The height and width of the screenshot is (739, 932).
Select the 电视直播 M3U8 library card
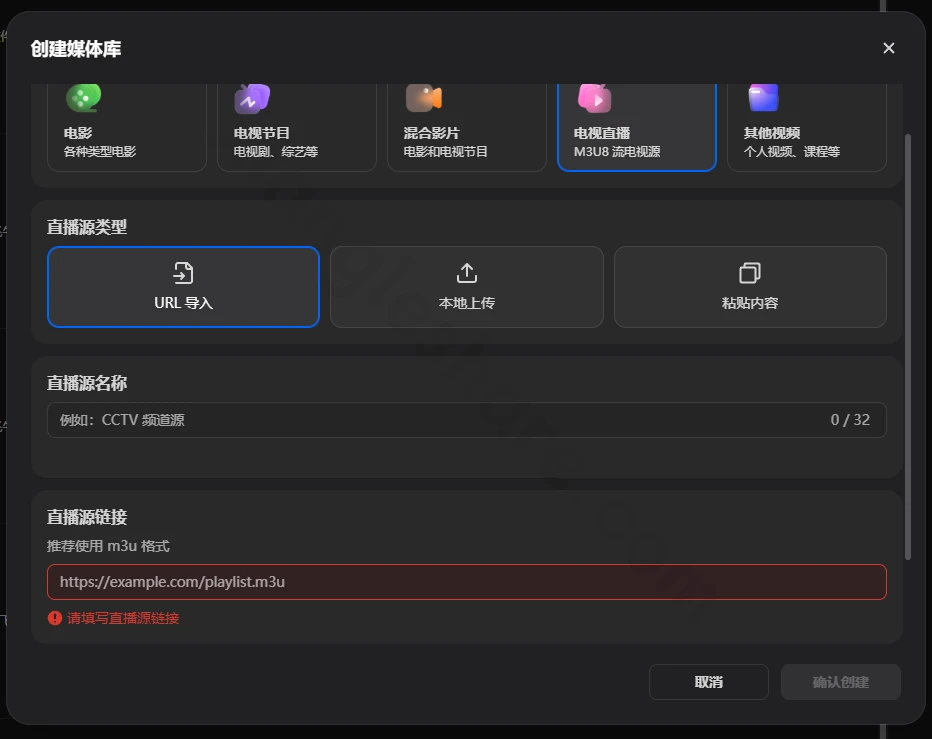pos(637,127)
